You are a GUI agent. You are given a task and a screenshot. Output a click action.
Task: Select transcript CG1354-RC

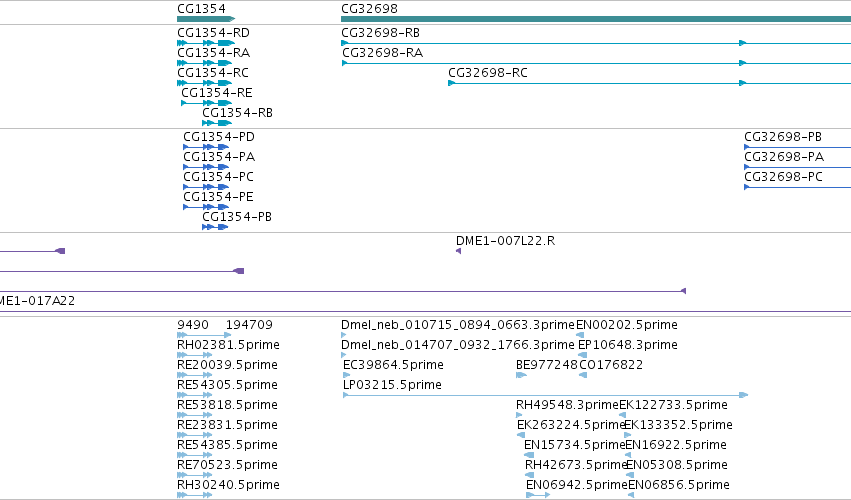point(213,73)
